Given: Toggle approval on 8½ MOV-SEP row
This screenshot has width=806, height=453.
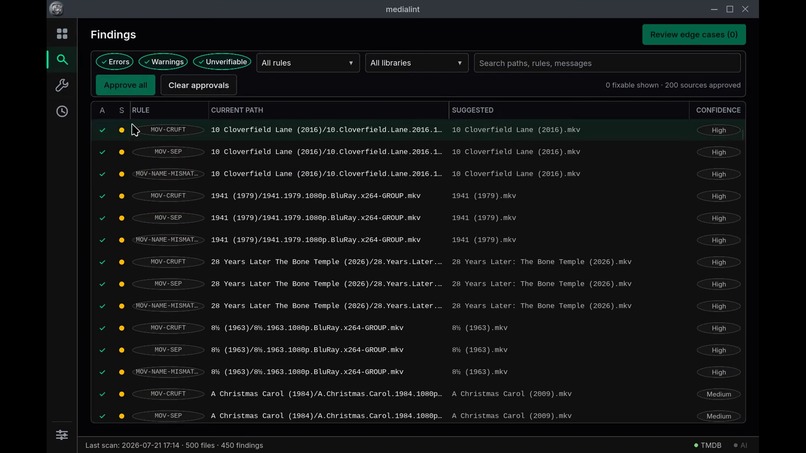Looking at the screenshot, I should 102,350.
